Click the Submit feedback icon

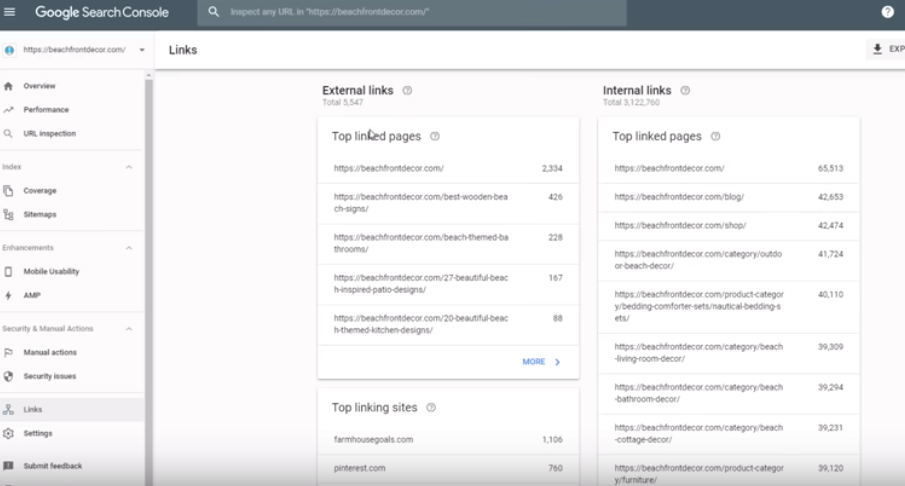point(8,466)
